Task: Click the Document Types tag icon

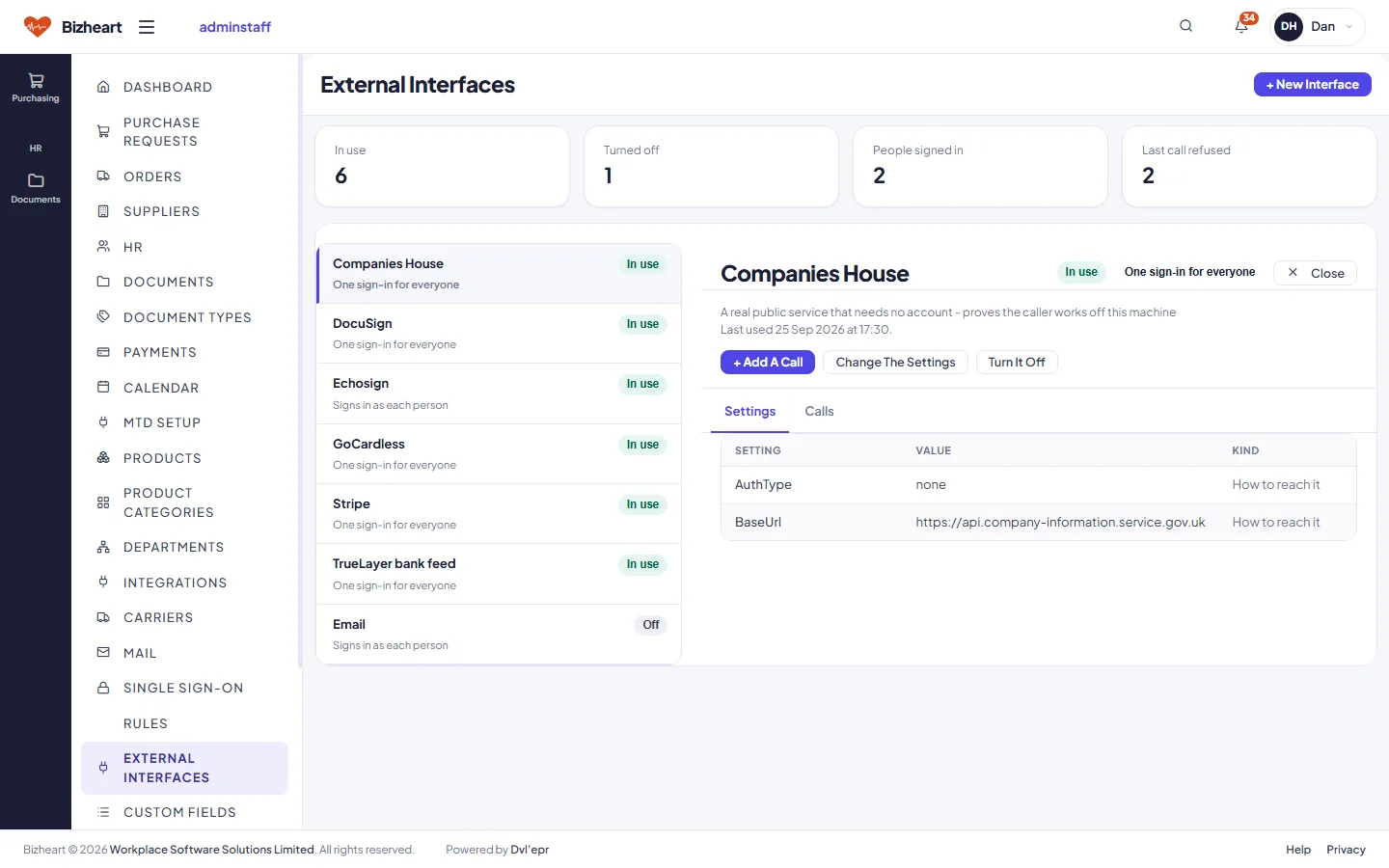Action: [103, 317]
